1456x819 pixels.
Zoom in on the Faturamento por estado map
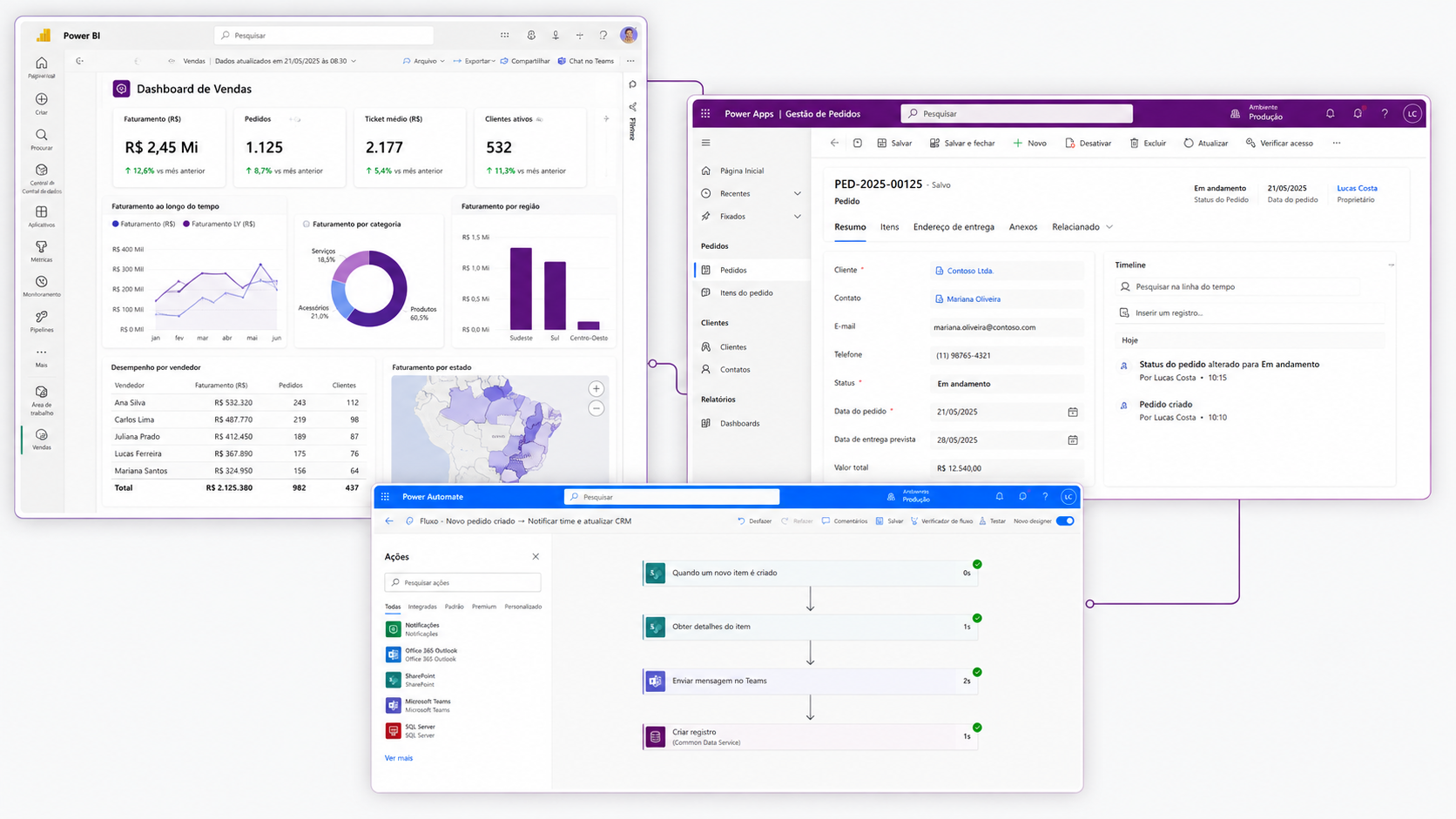click(596, 389)
